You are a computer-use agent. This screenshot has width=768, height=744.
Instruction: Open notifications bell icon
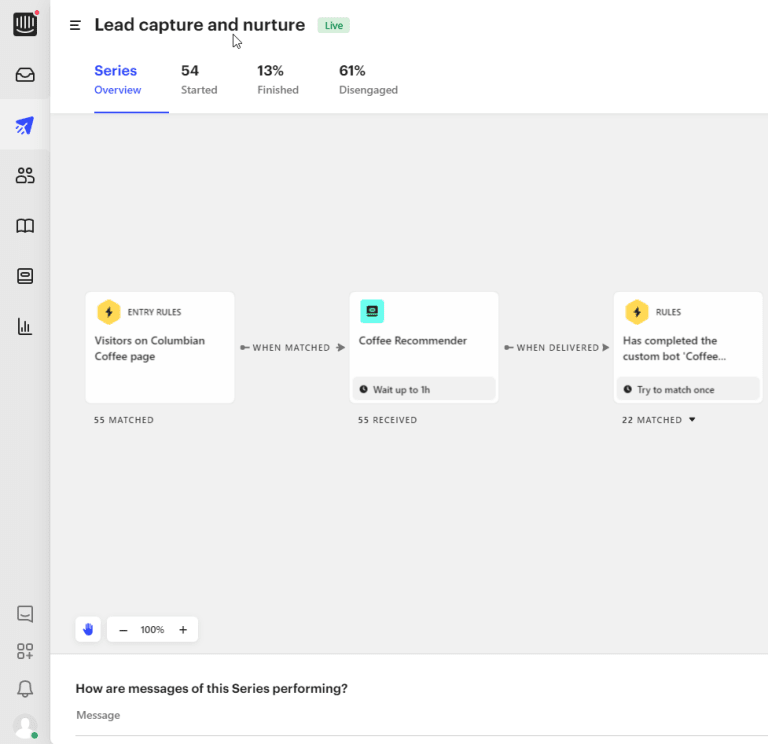[x=25, y=689]
